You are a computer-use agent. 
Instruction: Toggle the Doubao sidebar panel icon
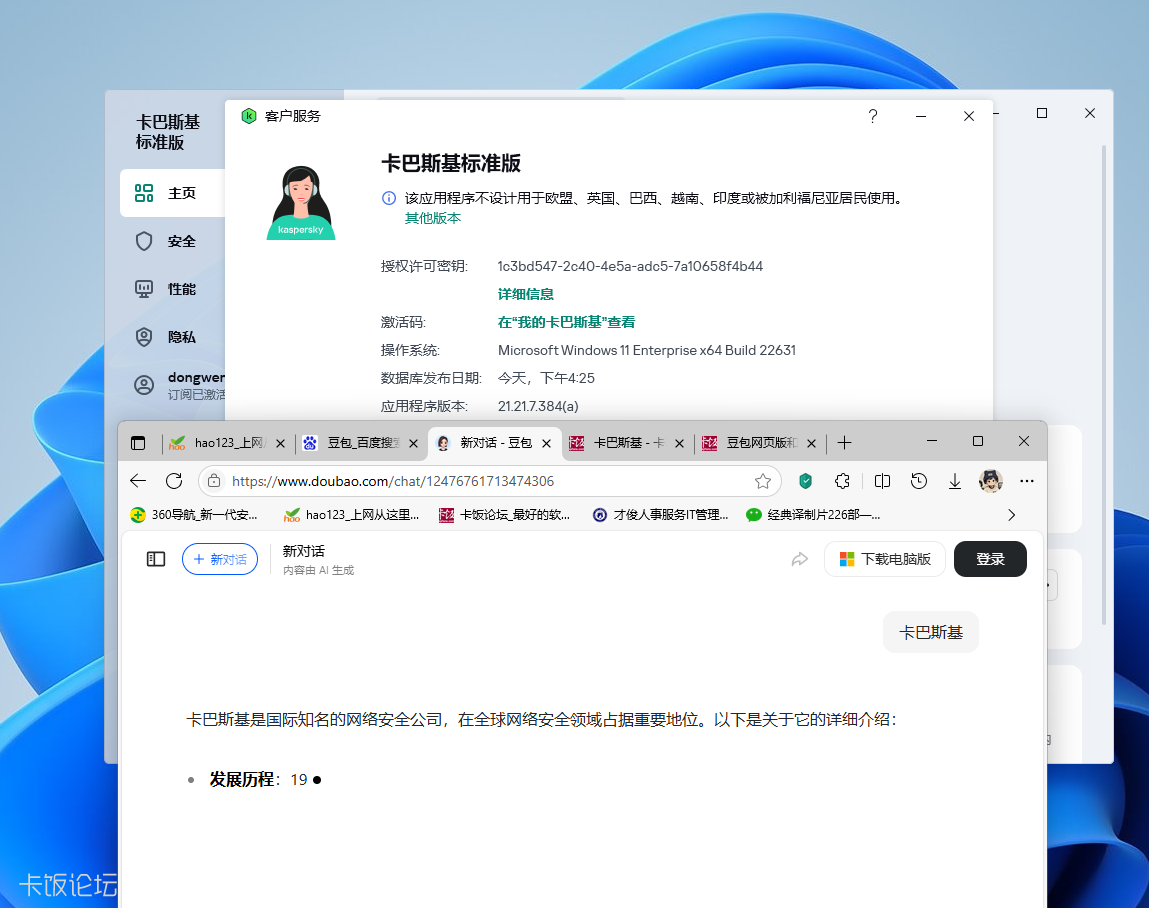point(156,559)
